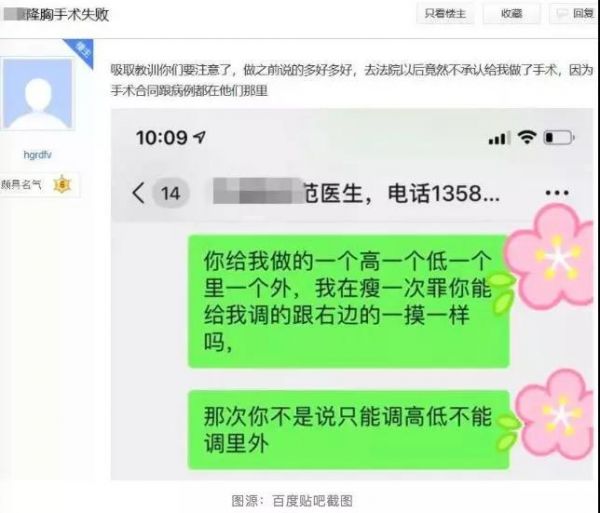Click the 回复 reply button
This screenshot has width=600, height=513.
[x=575, y=14]
